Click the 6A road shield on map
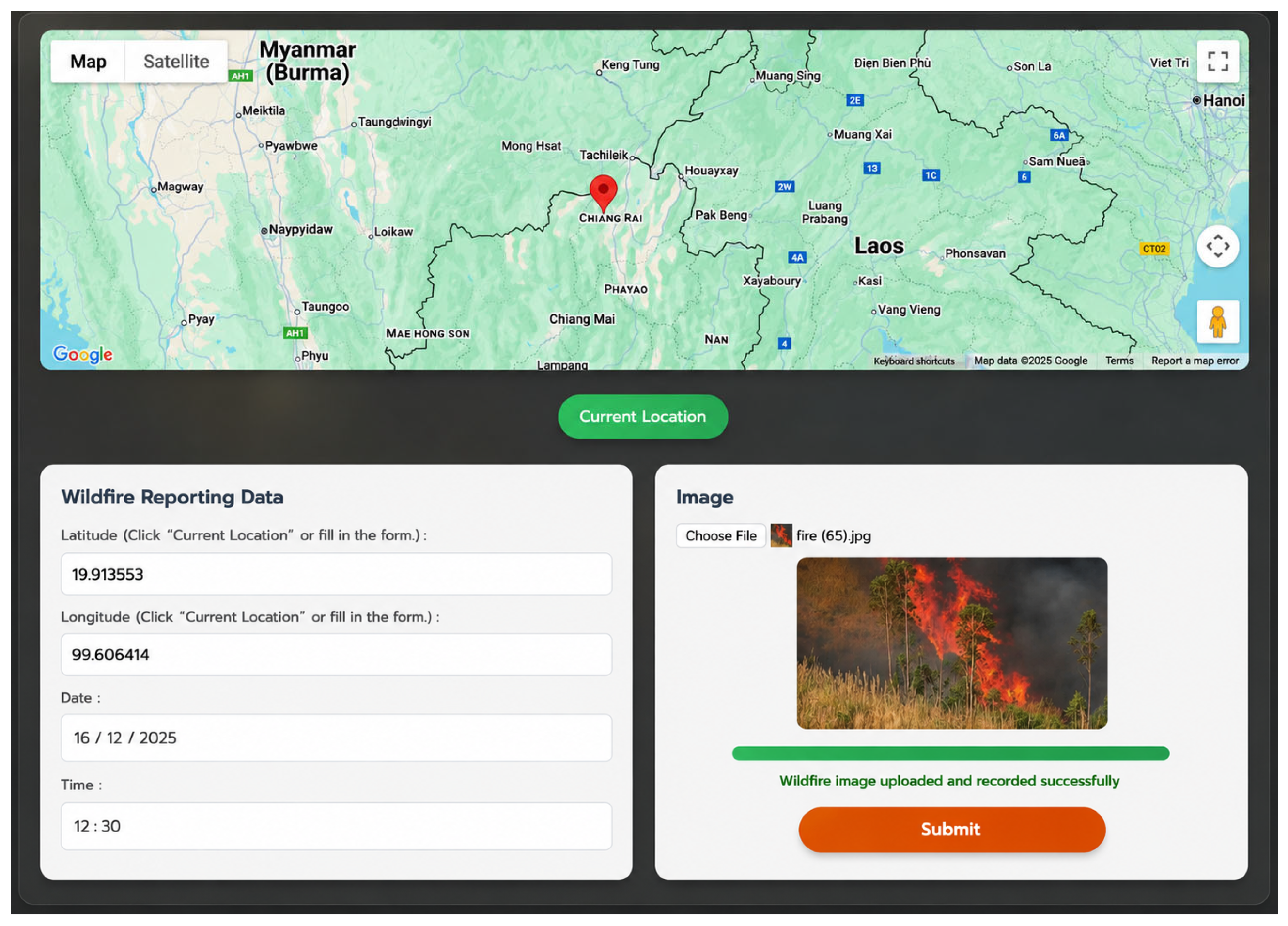Screen dimensions: 1288x926 pos(1059,135)
